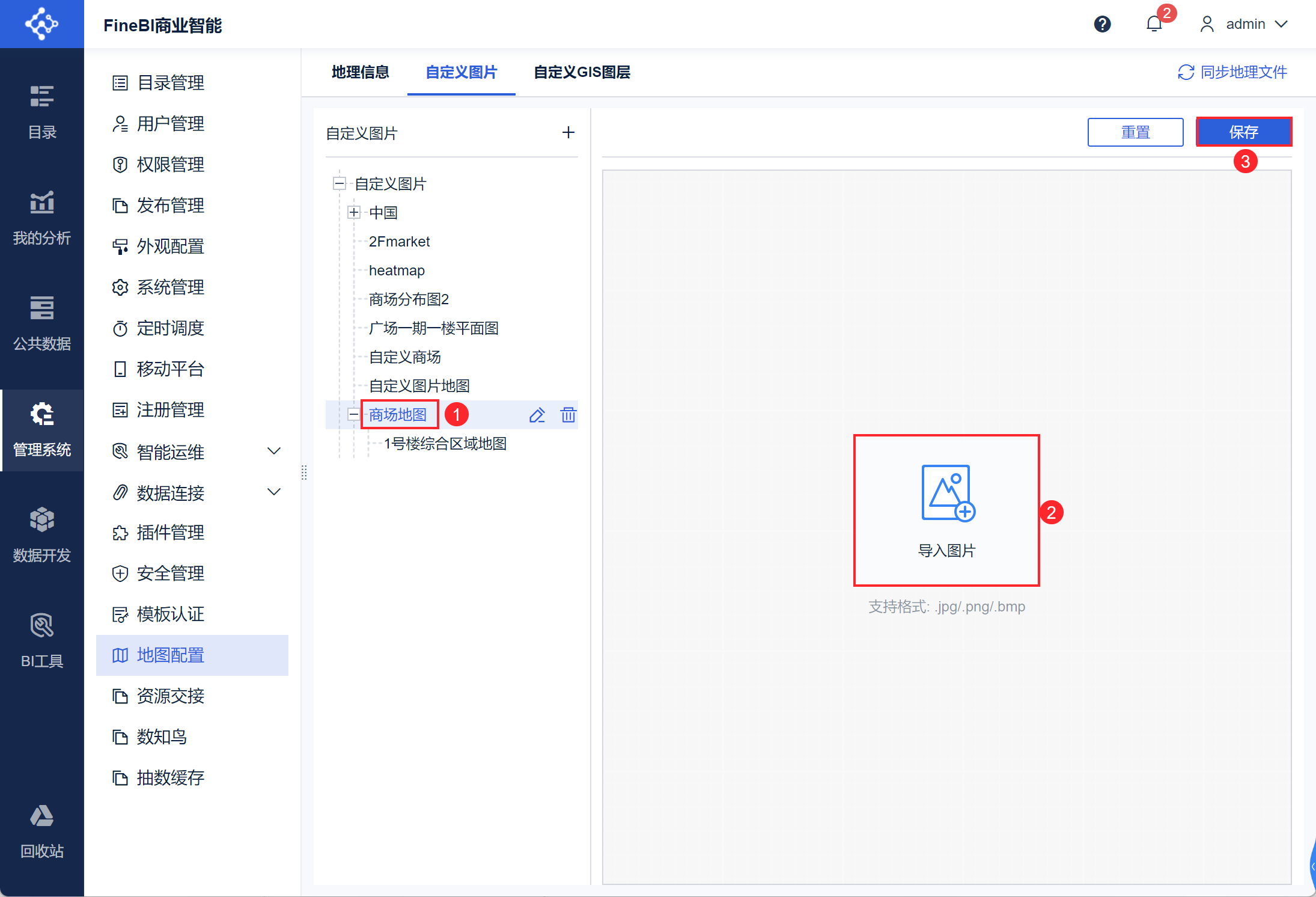Open 抽数缓存 menu item
The image size is (1316, 897).
192,778
